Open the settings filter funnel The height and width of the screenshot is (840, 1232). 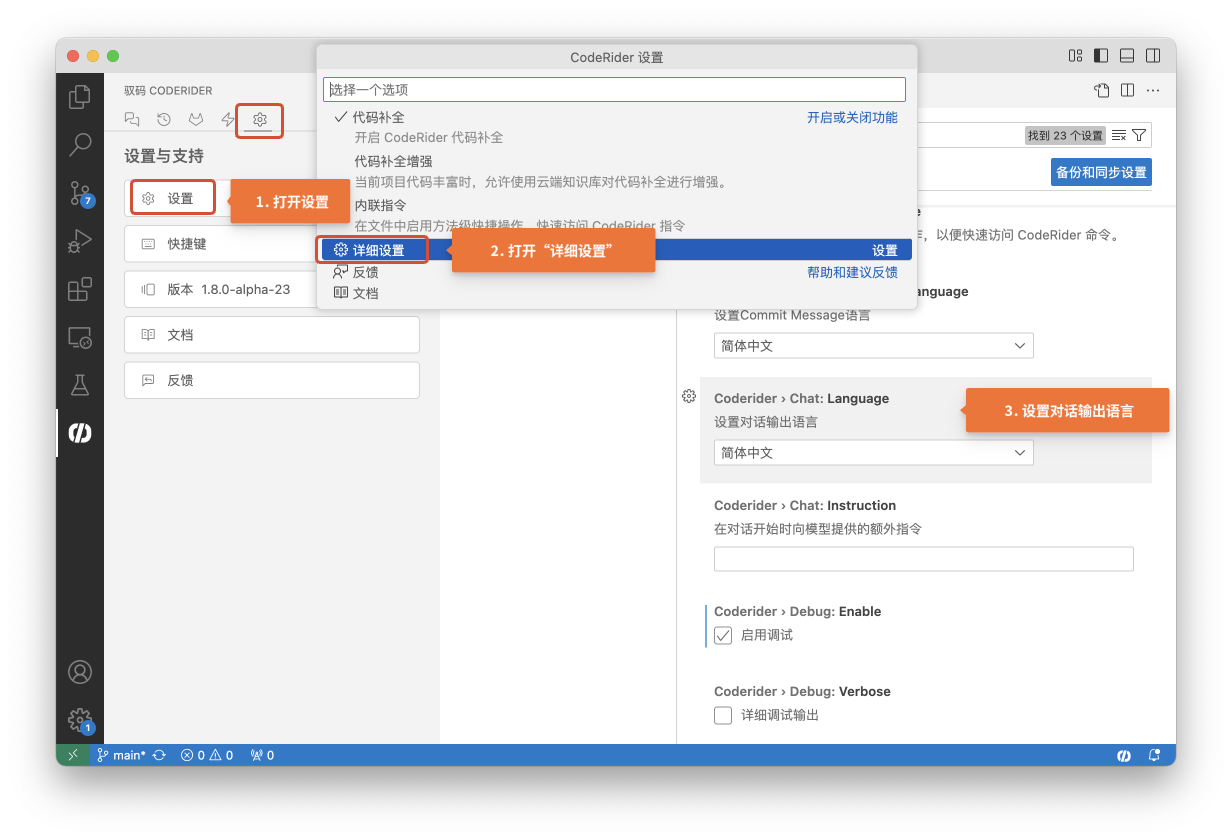pos(1139,135)
